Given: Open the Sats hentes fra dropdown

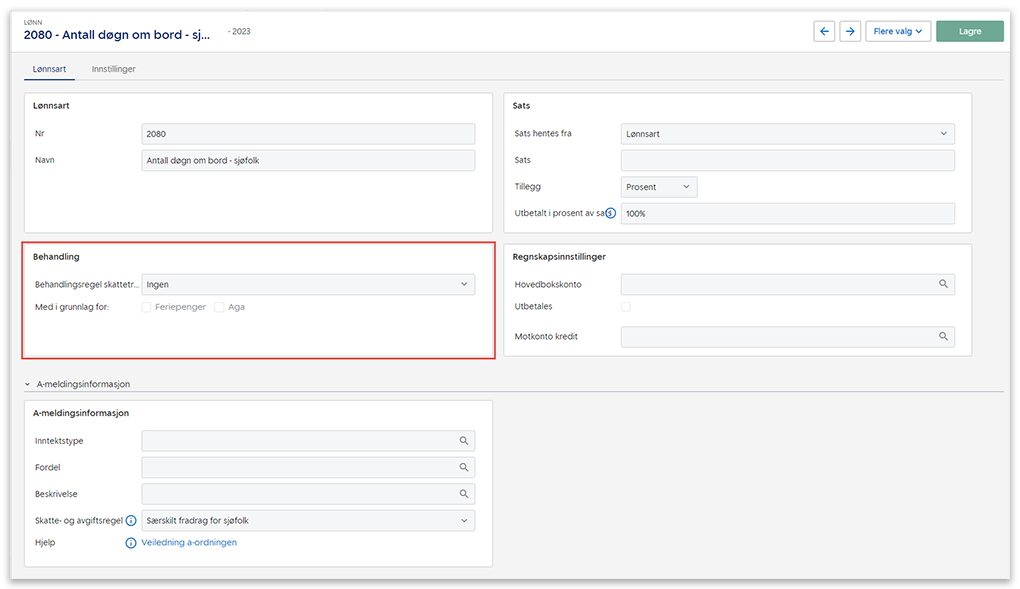Looking at the screenshot, I should tap(787, 134).
